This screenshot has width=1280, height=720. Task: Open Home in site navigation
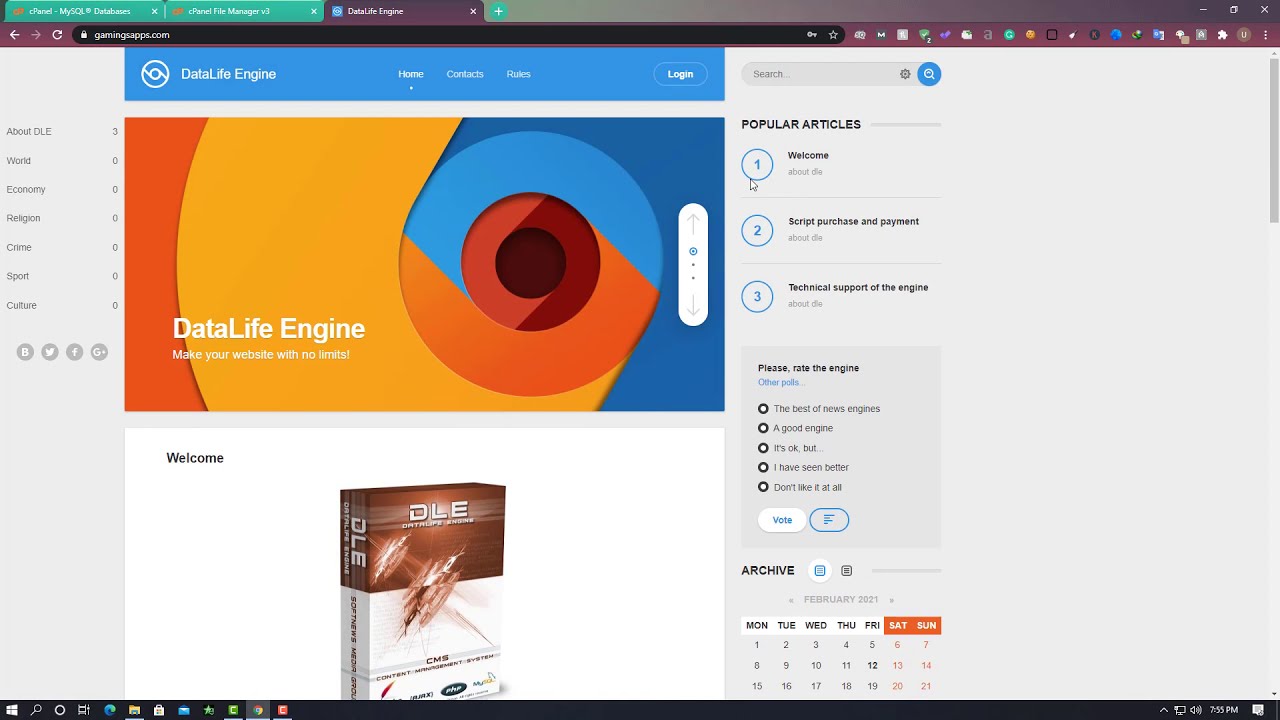pyautogui.click(x=411, y=74)
